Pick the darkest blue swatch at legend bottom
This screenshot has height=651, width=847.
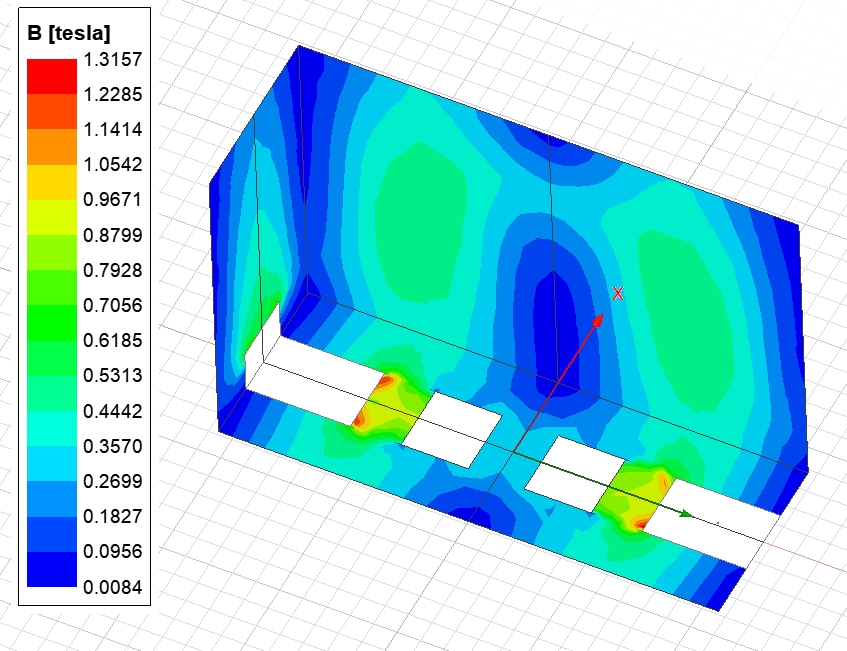coord(51,569)
